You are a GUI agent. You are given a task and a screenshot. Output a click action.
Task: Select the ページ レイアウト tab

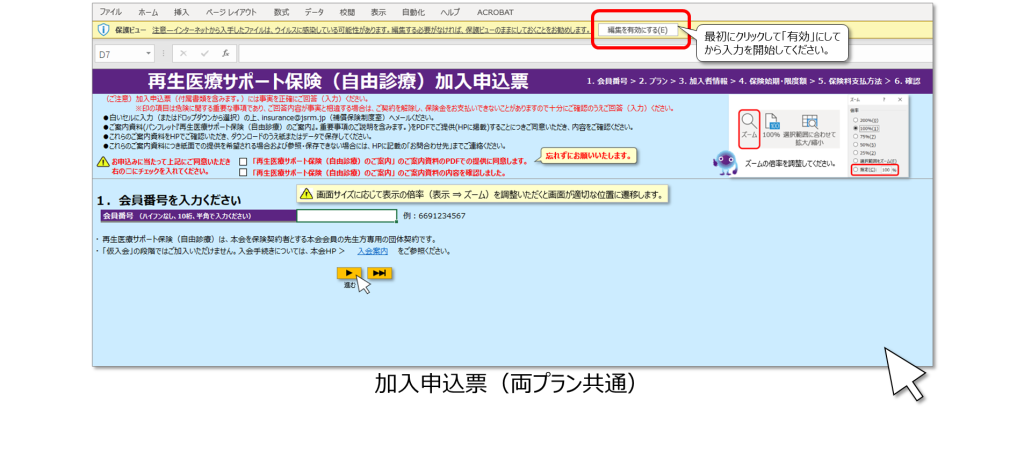[x=231, y=12]
